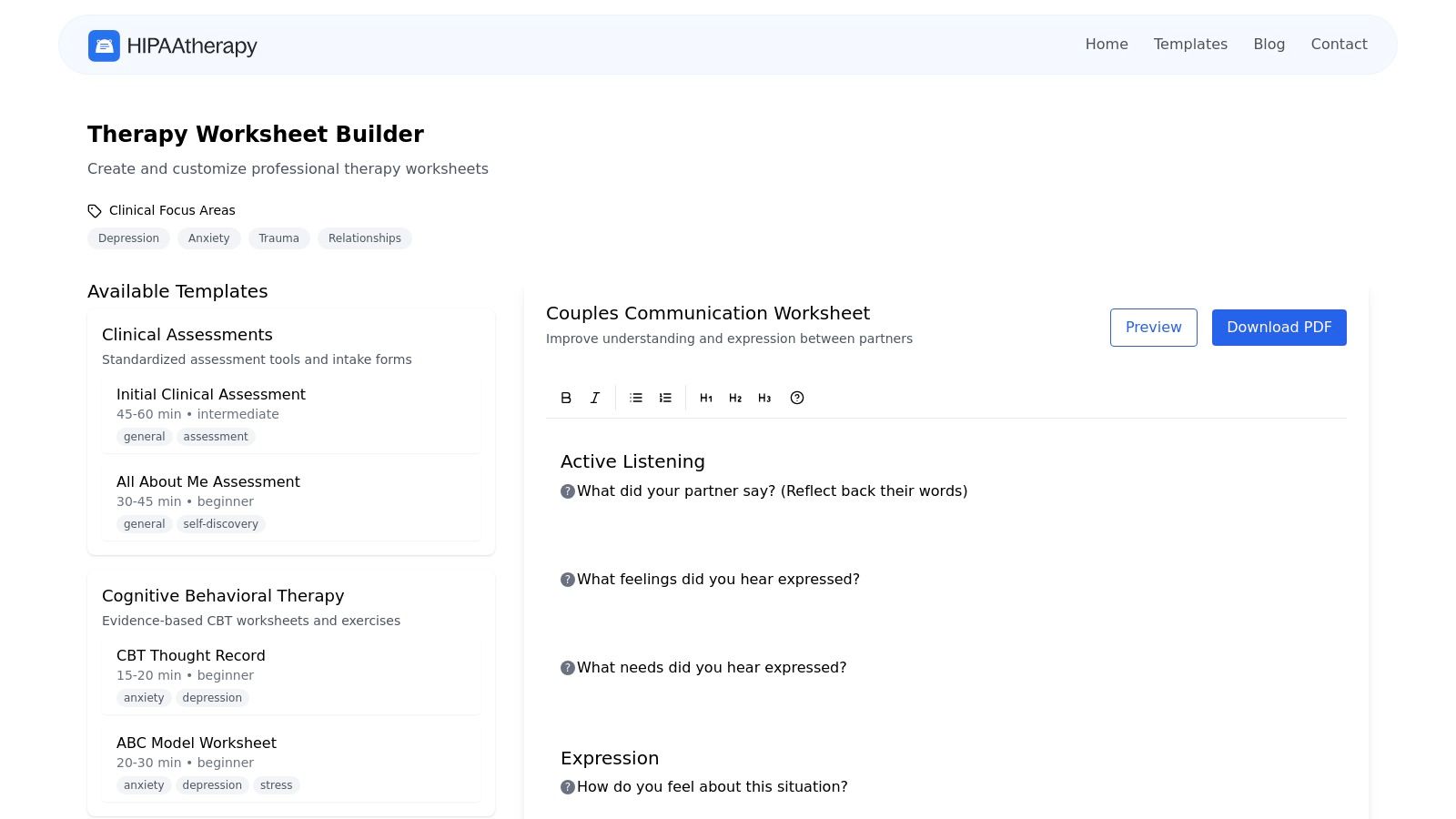Click the question mark toolbar icon

pos(797,398)
